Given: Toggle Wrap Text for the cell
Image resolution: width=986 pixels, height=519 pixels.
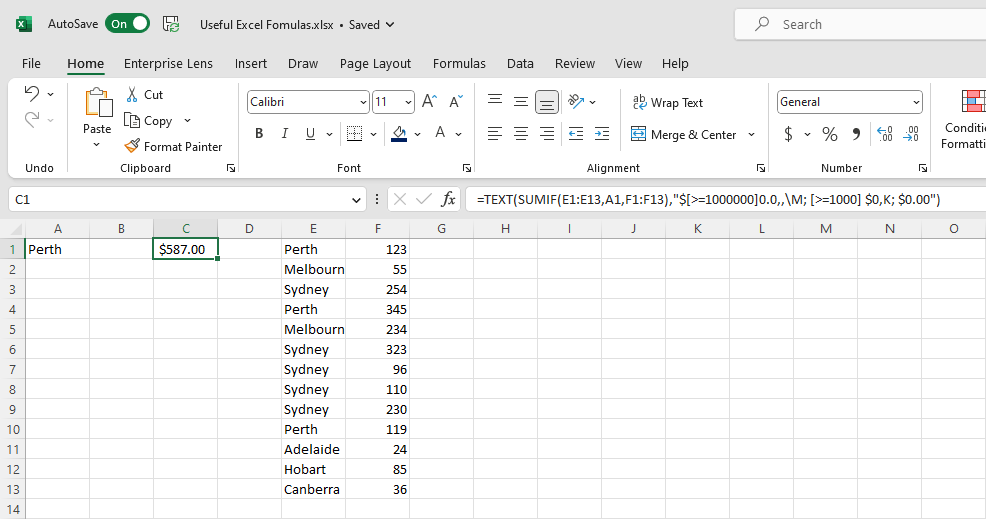Looking at the screenshot, I should click(667, 102).
